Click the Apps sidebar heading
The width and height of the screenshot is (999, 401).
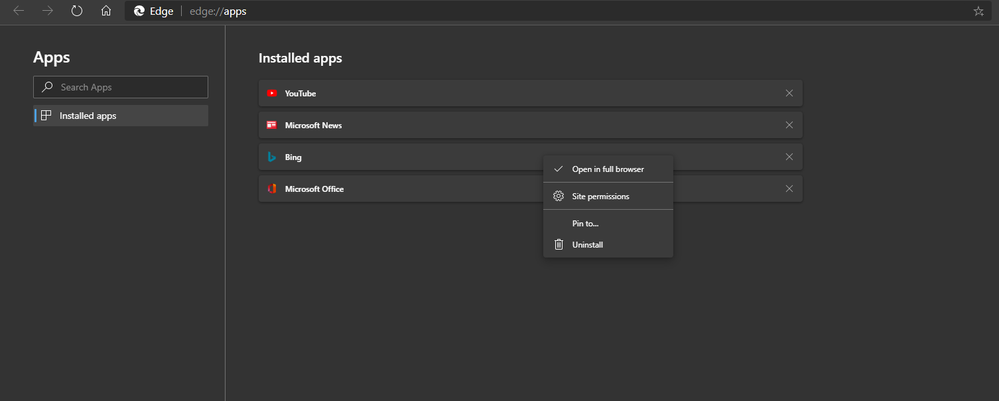click(52, 57)
